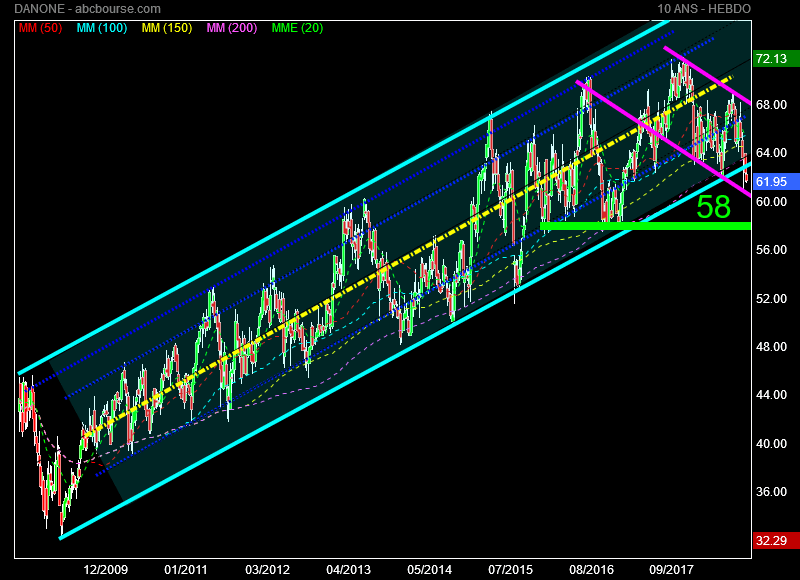Click the 03/2012 date axis label

[267, 570]
